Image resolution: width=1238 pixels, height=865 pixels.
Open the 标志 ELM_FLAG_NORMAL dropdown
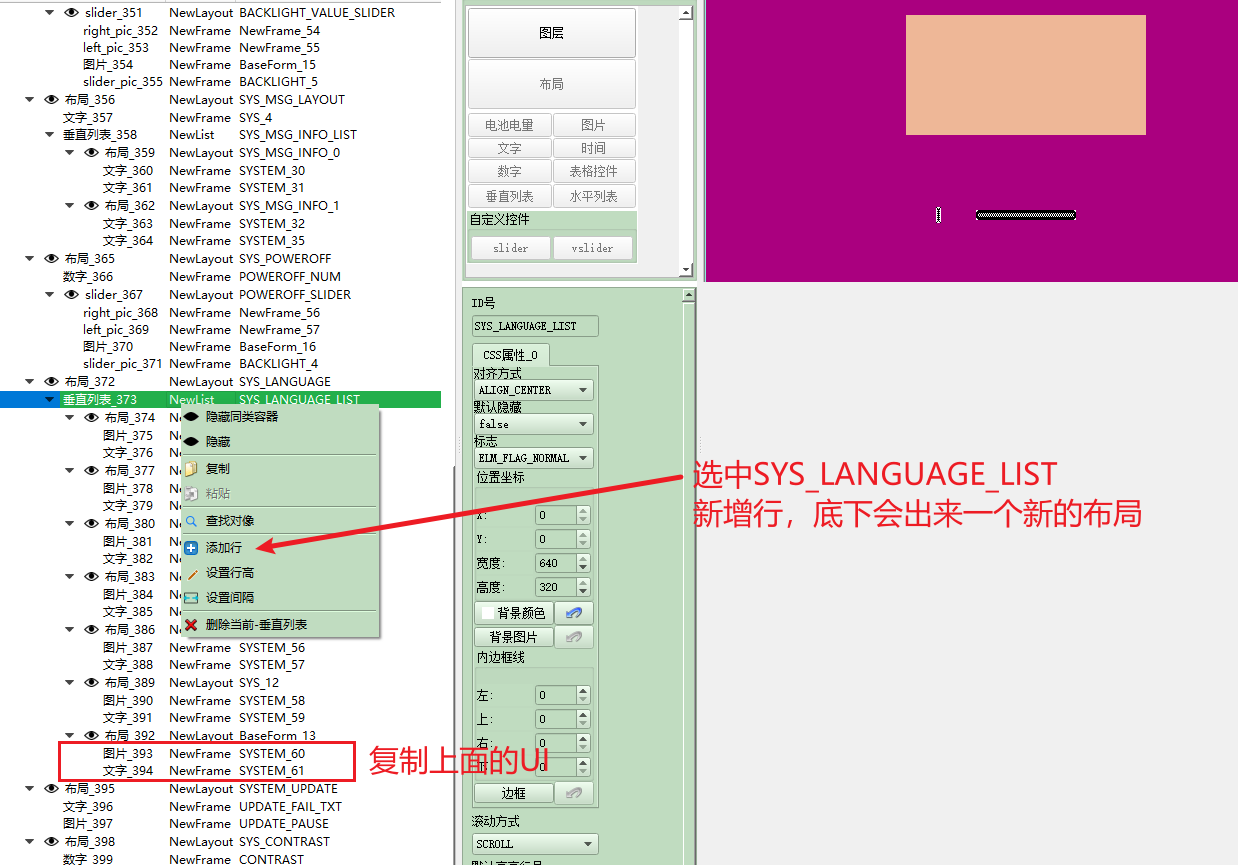click(x=533, y=458)
